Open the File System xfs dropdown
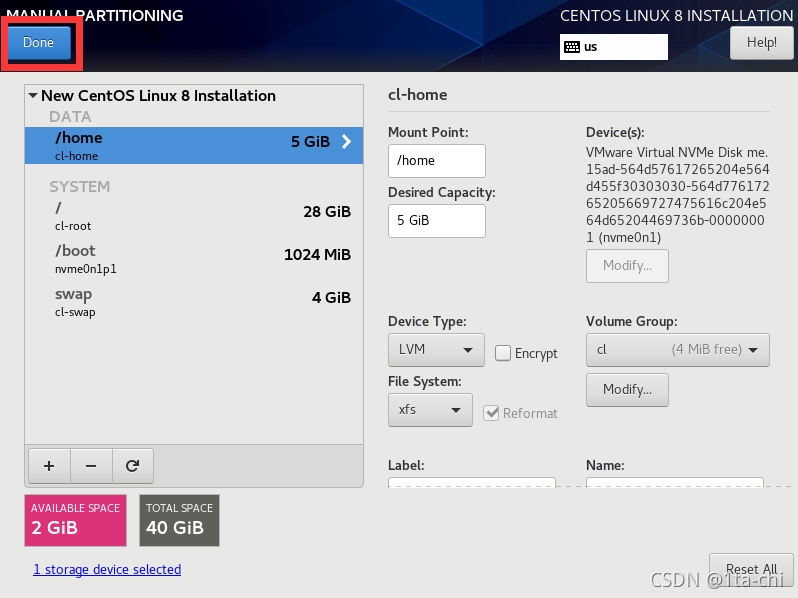This screenshot has height=598, width=798. click(x=430, y=410)
